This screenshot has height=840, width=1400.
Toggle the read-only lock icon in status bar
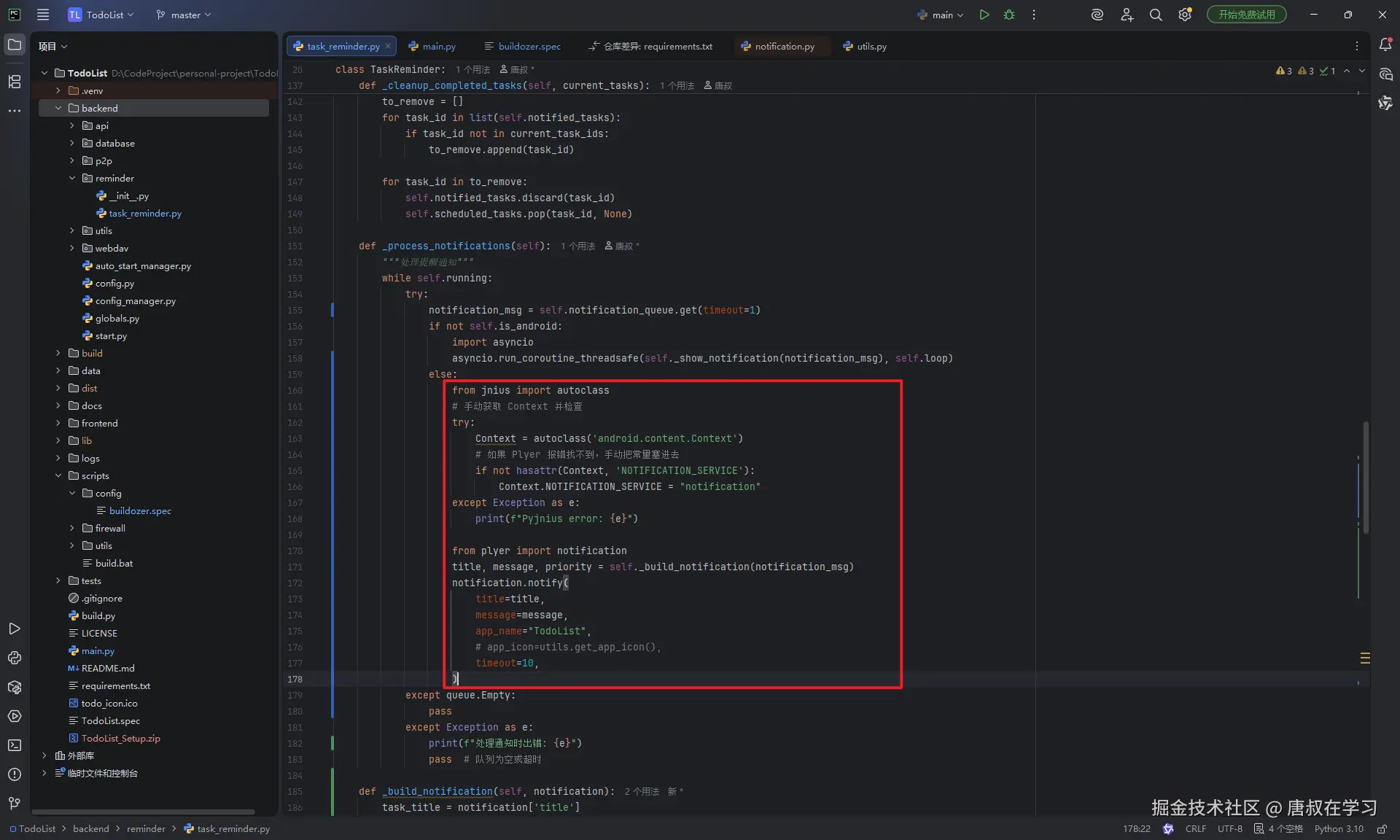[1382, 829]
